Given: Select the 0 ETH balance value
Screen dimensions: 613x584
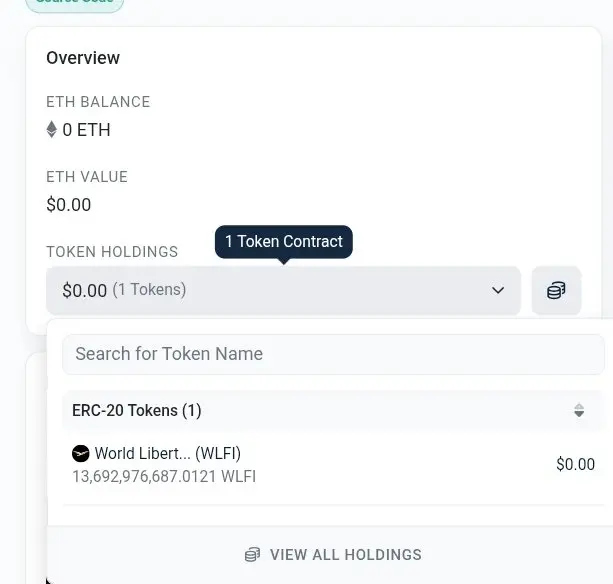Looking at the screenshot, I should [86, 130].
